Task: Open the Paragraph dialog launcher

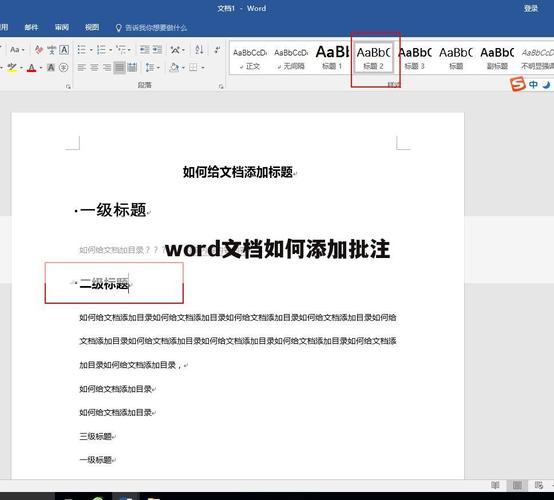Action: tap(221, 86)
